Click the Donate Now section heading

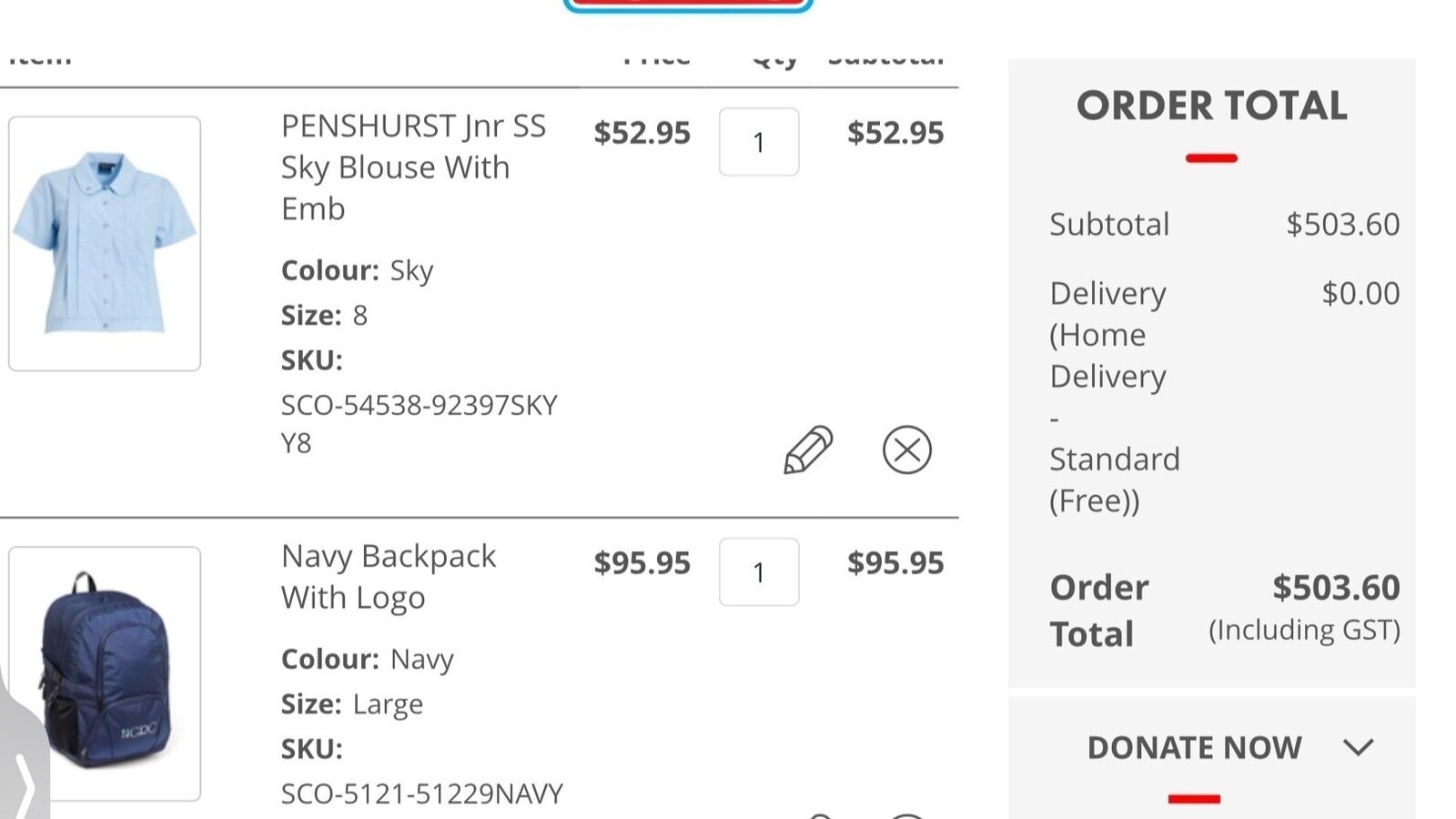click(1194, 748)
